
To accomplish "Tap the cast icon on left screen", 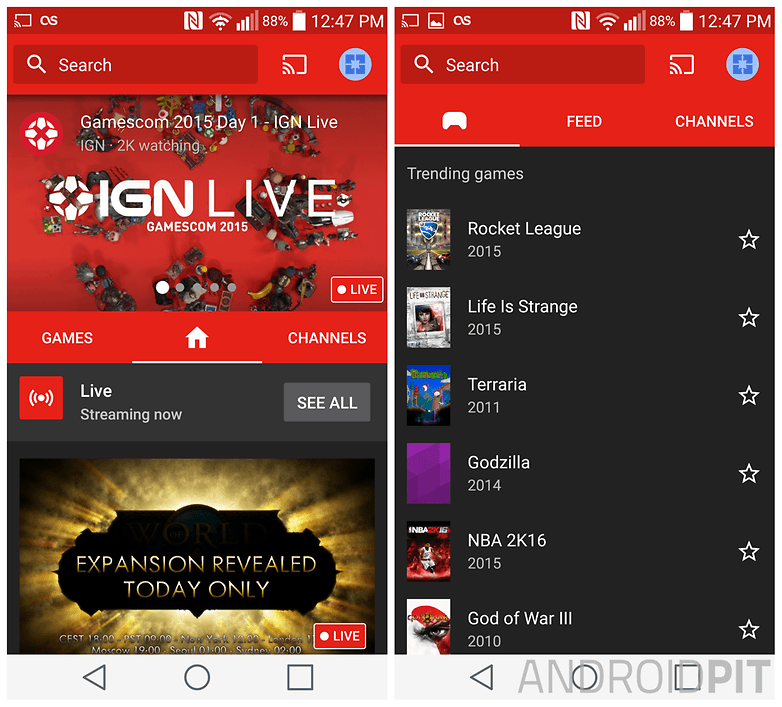I will point(294,65).
